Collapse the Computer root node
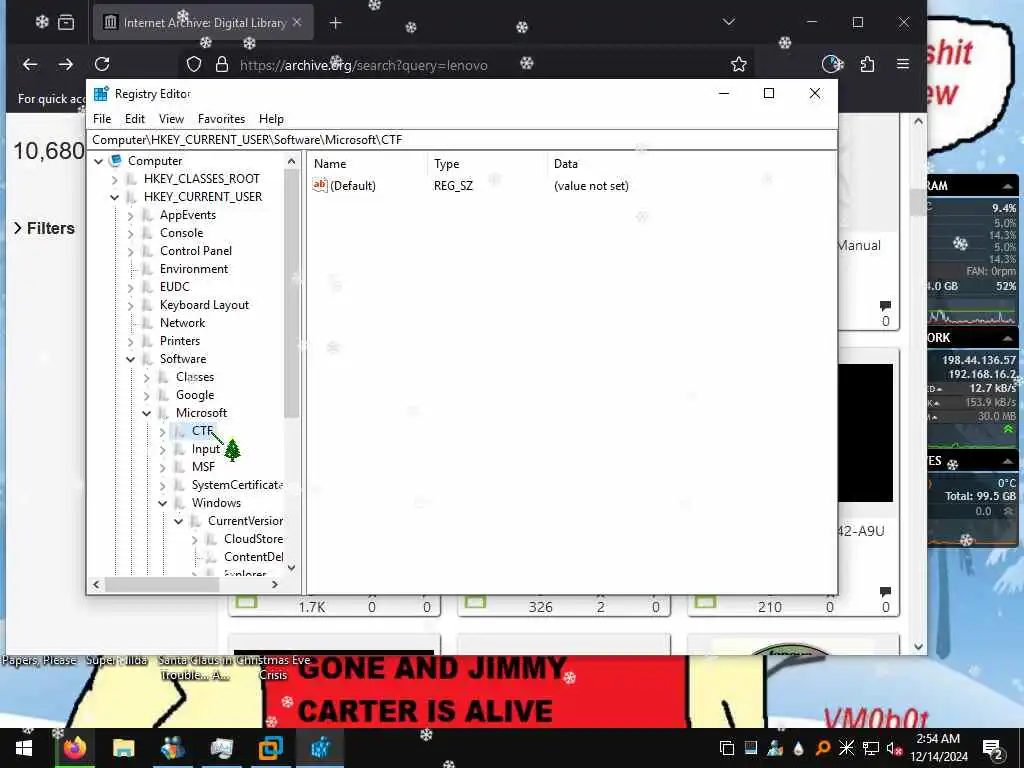This screenshot has width=1024, height=768. [99, 161]
